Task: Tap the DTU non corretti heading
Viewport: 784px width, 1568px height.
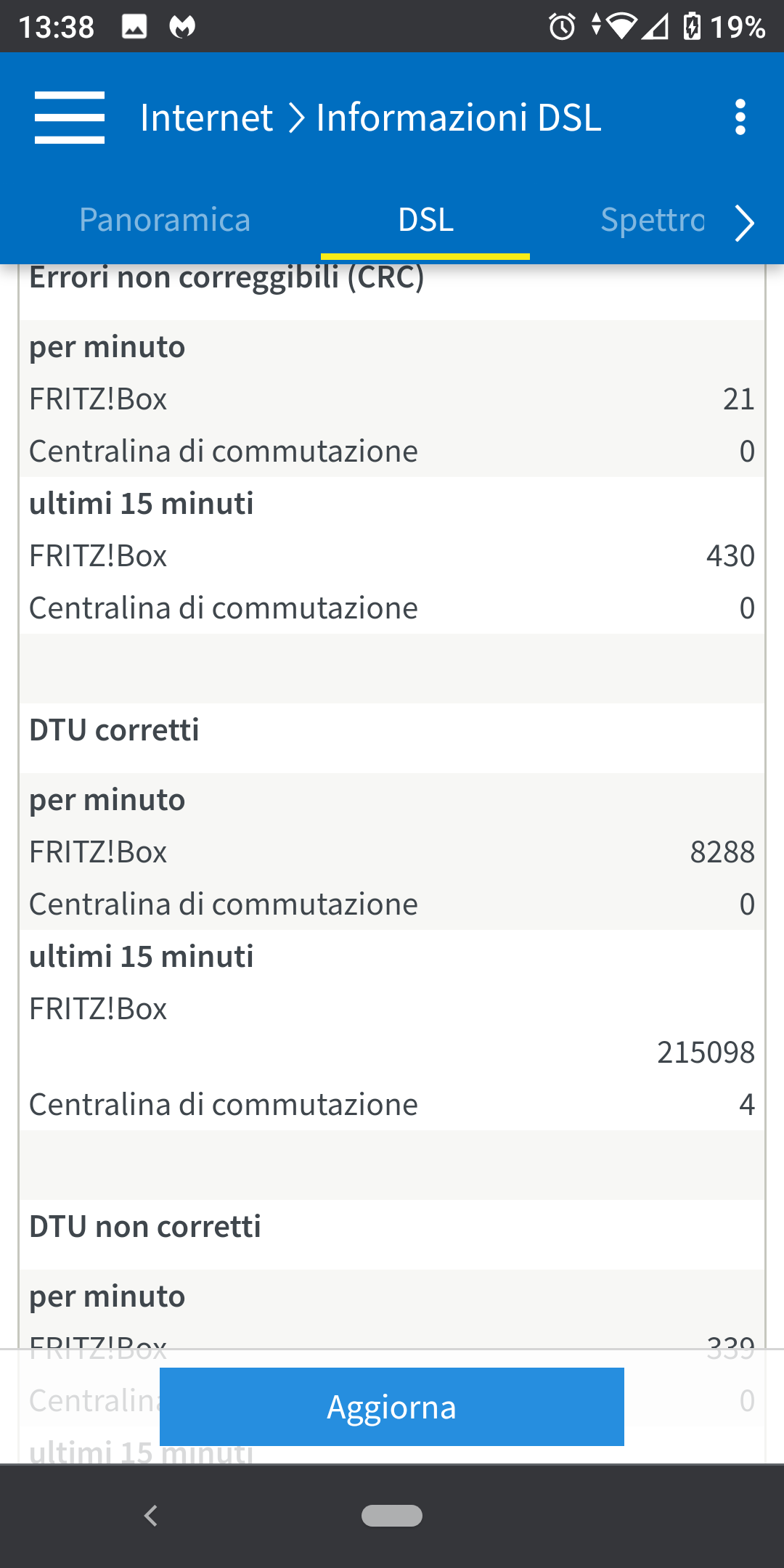Action: tap(145, 1227)
